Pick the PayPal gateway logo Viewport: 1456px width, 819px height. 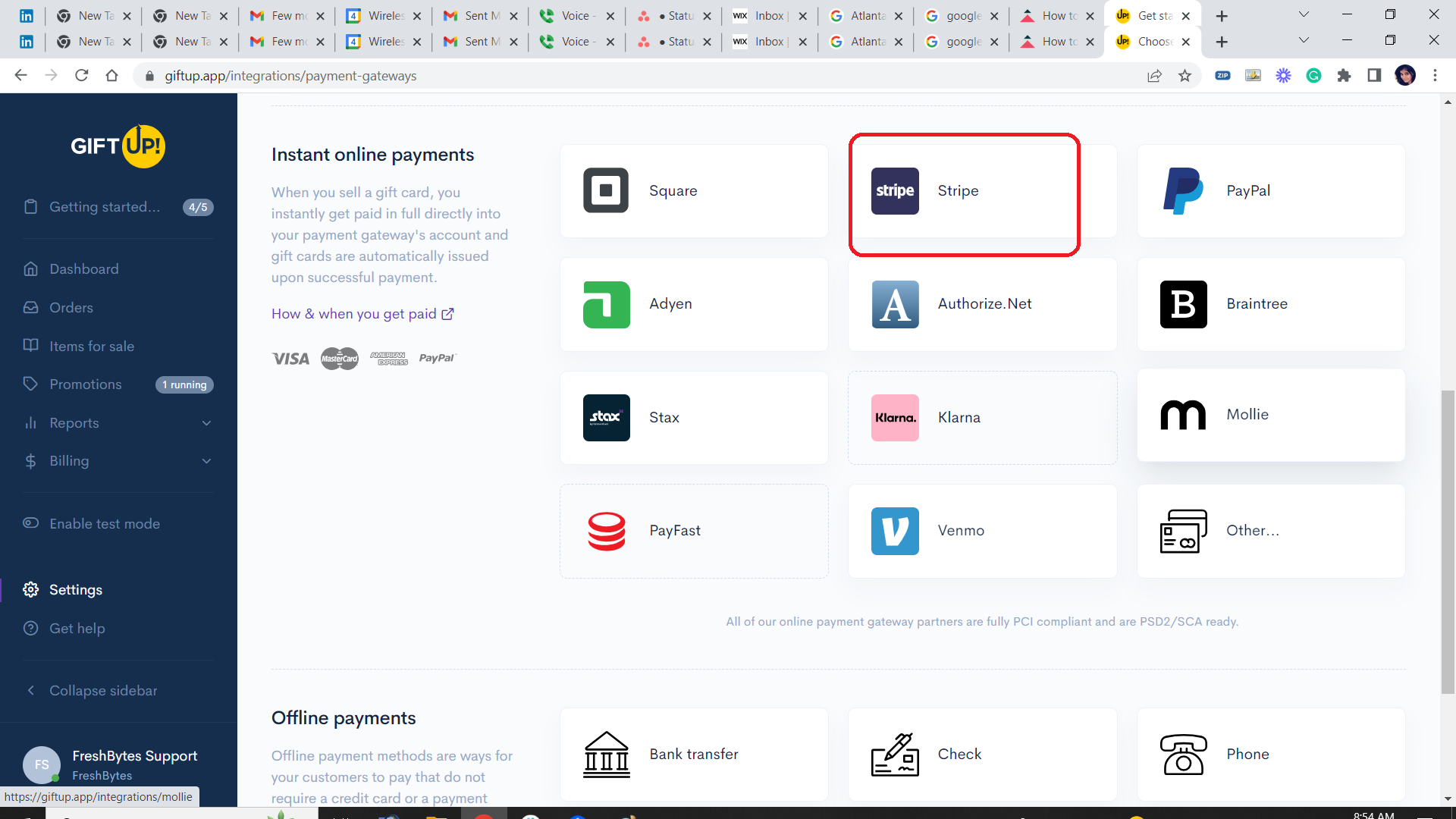[x=1183, y=191]
